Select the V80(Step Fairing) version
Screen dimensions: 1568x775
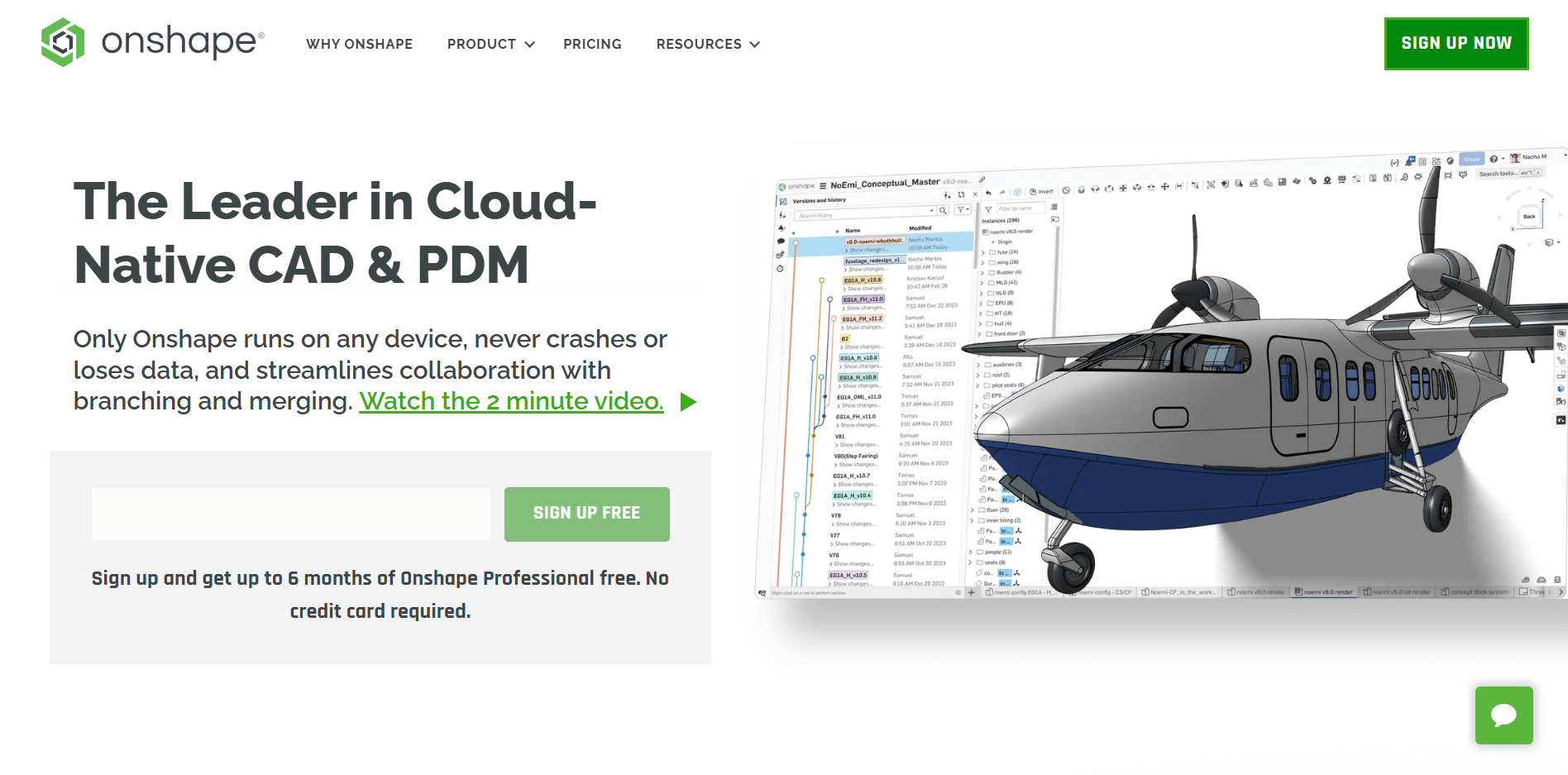click(x=856, y=456)
